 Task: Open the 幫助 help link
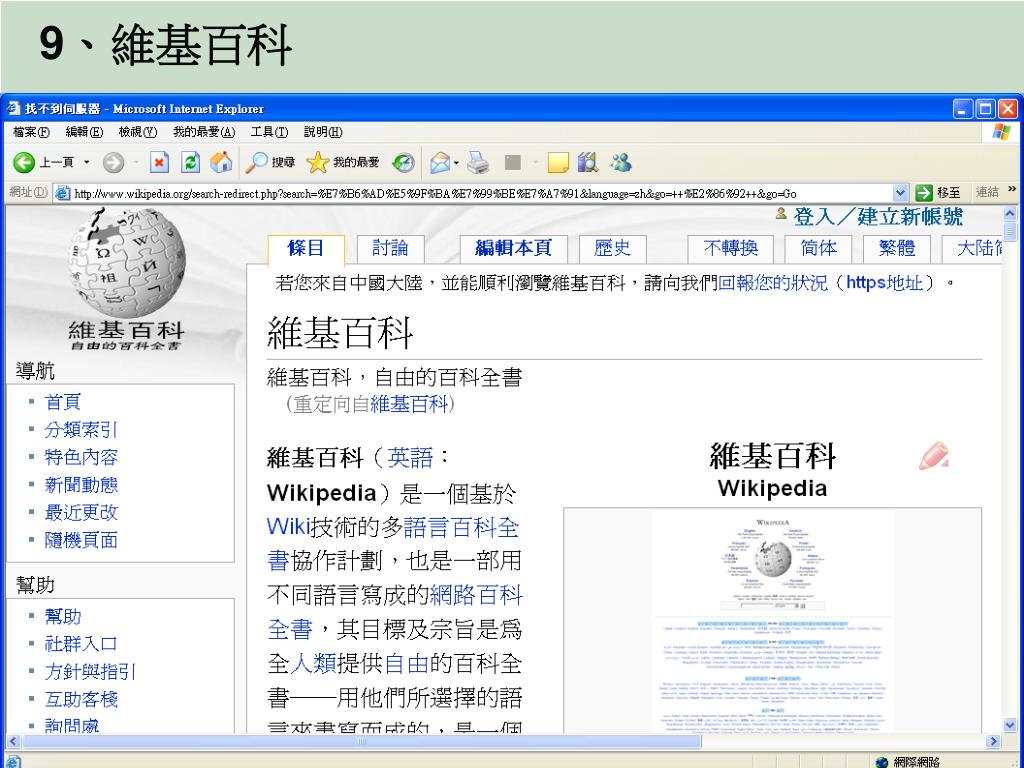(63, 616)
